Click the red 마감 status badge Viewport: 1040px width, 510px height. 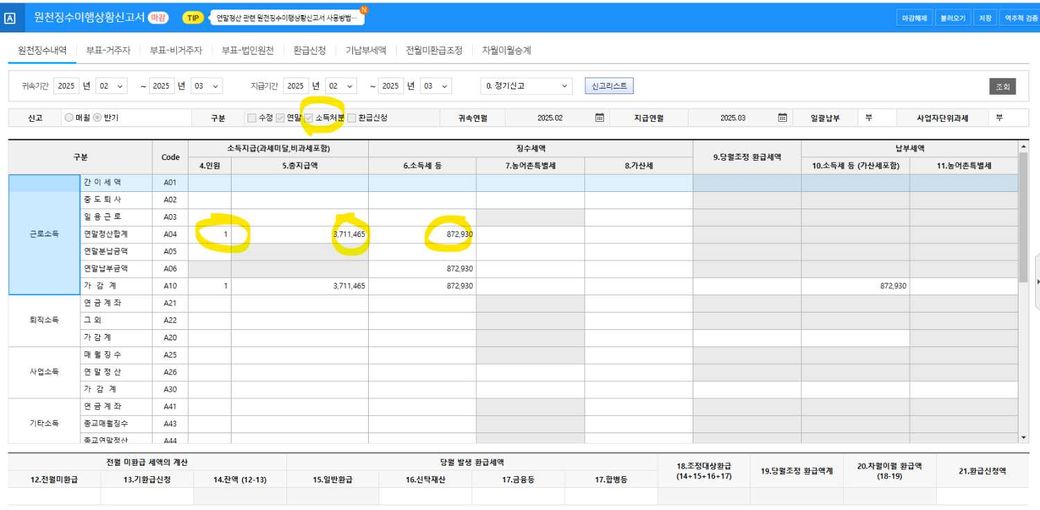157,18
